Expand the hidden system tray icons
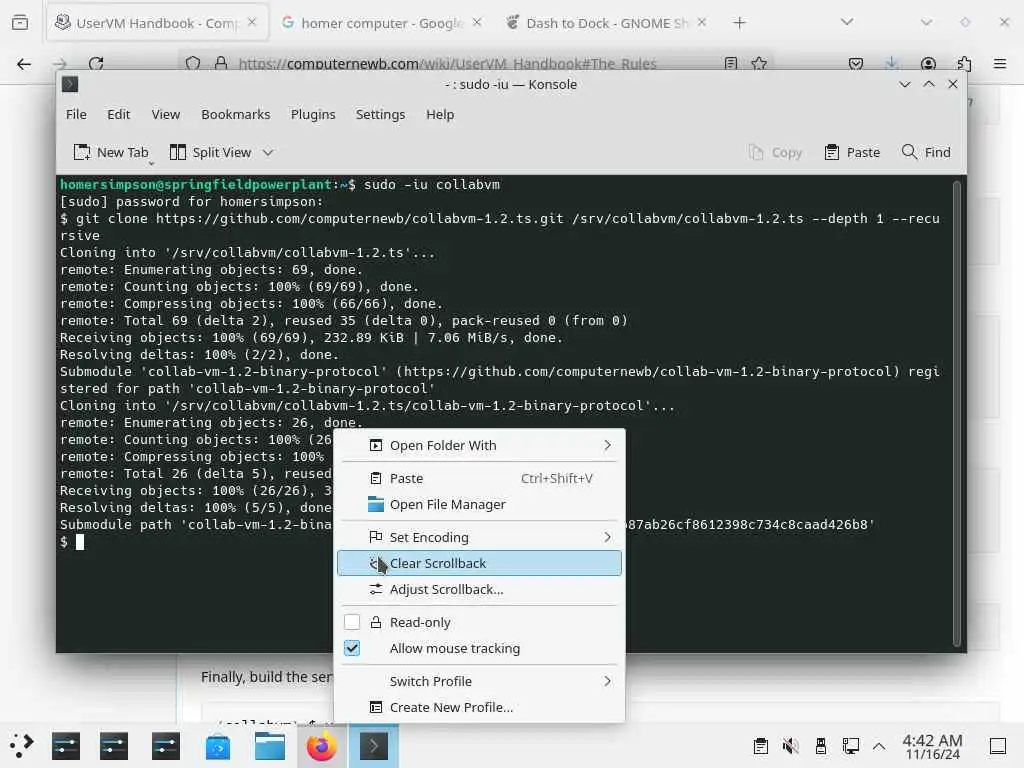The image size is (1024, 768). 879,746
